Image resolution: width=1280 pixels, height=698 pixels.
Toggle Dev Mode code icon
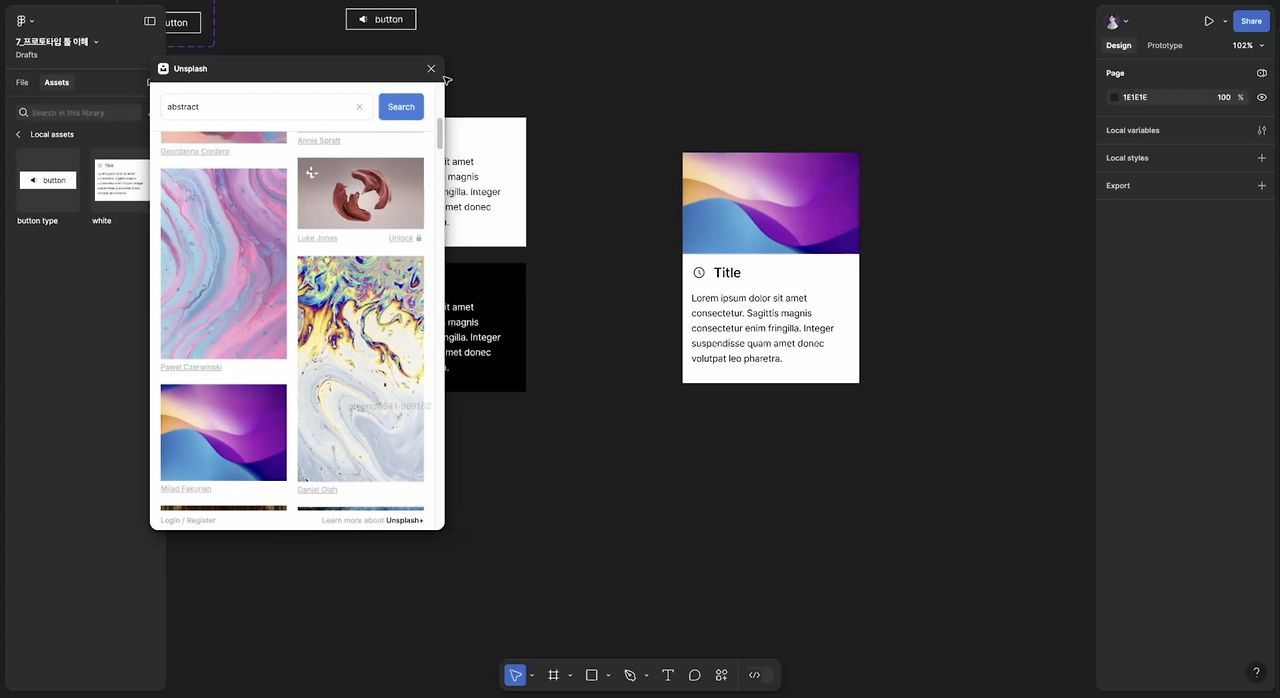click(755, 675)
